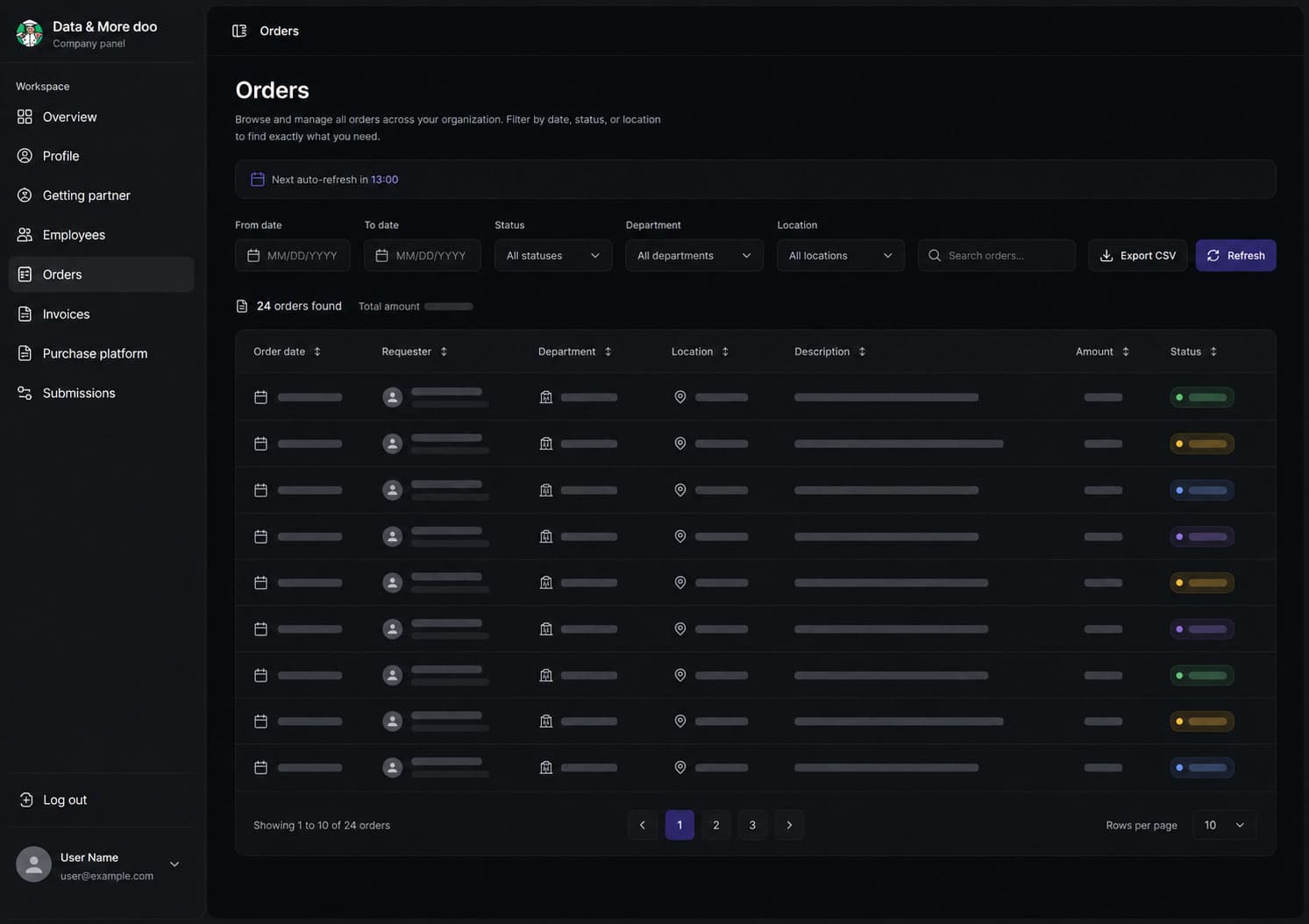The height and width of the screenshot is (924, 1309).
Task: Click the calendar icon in the From date field
Action: [253, 255]
